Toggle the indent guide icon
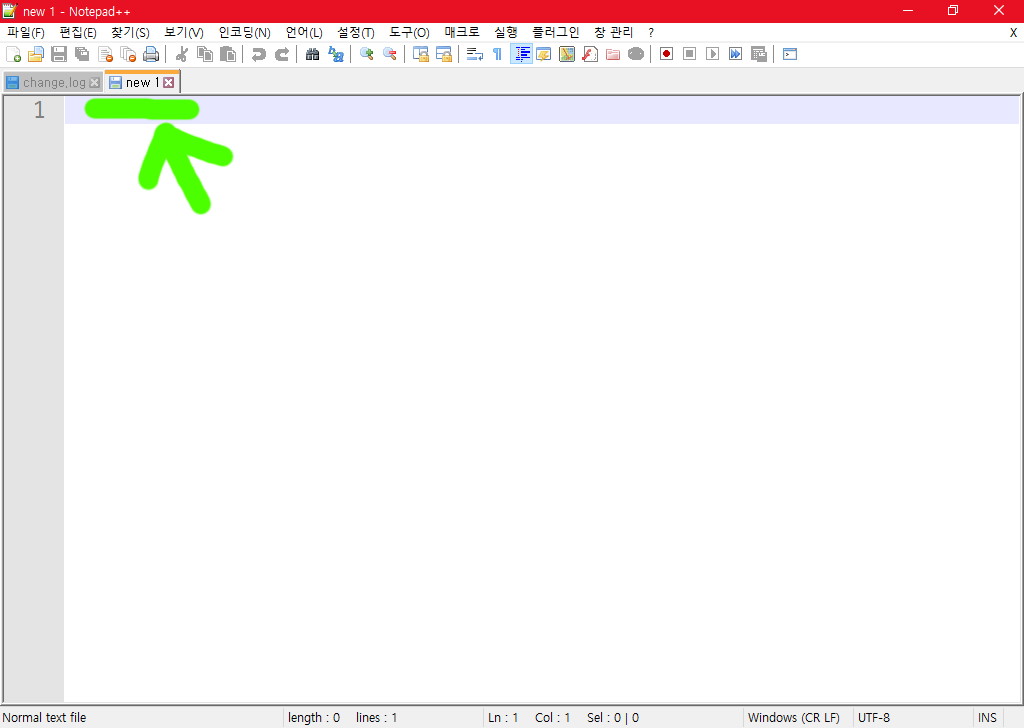Screen dimensions: 1024x728 click(521, 54)
